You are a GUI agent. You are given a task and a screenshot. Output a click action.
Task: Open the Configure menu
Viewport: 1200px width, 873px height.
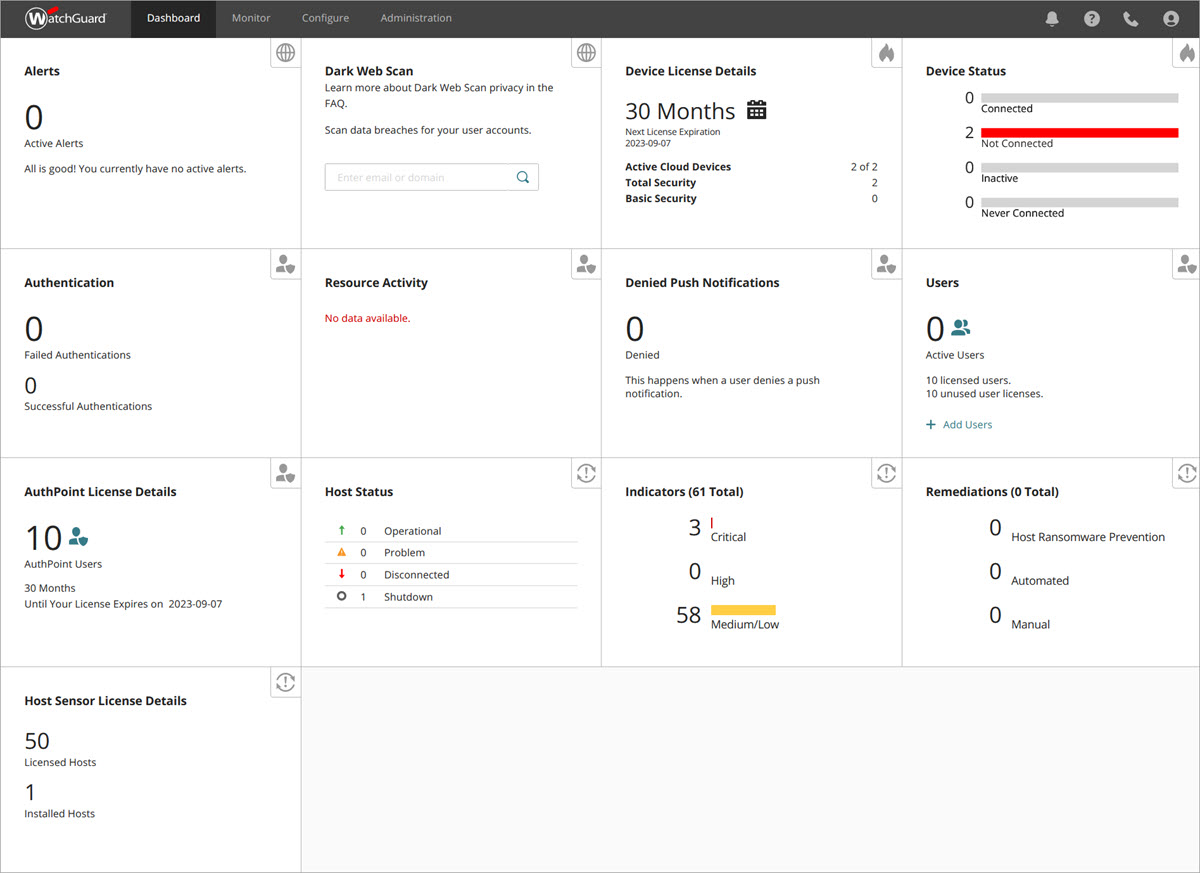tap(325, 18)
